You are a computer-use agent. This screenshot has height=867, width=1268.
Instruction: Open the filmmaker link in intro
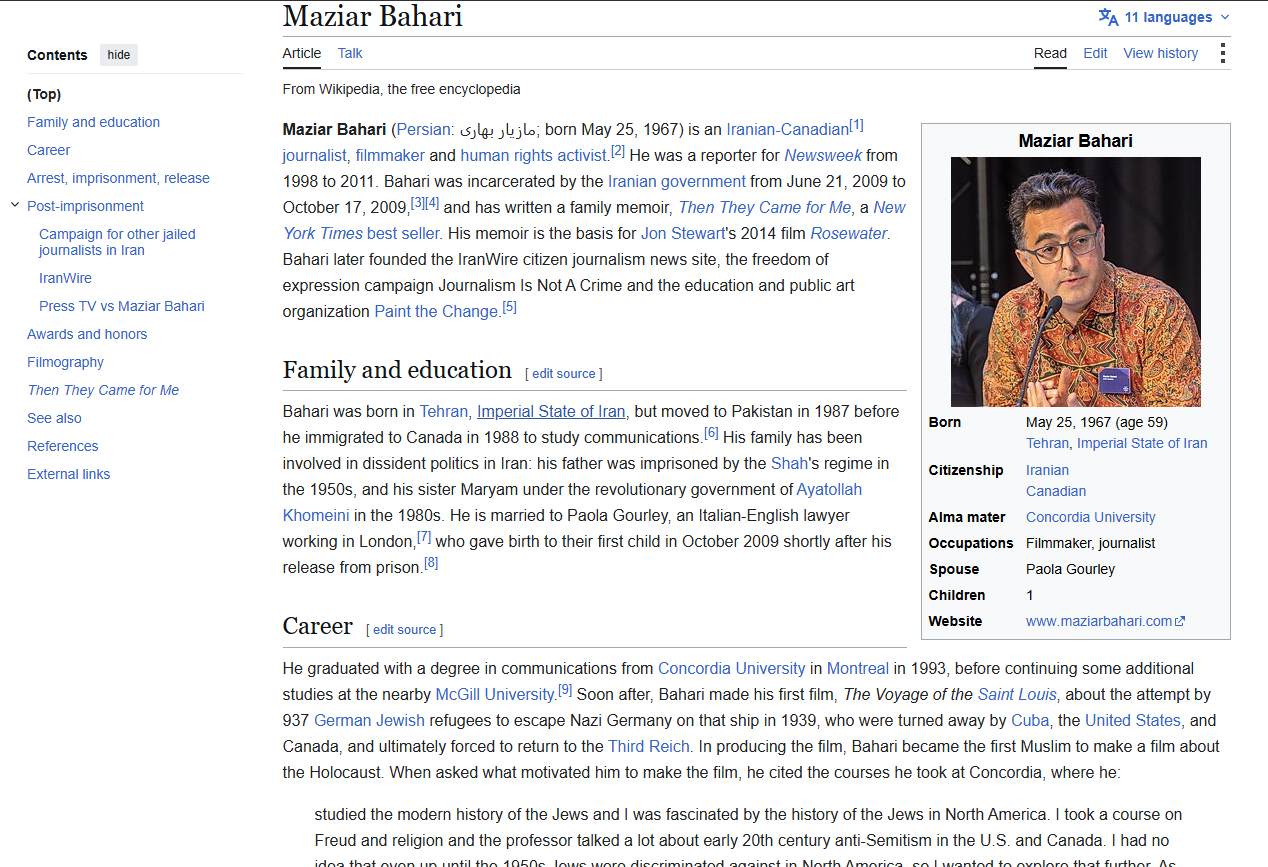[x=390, y=155]
